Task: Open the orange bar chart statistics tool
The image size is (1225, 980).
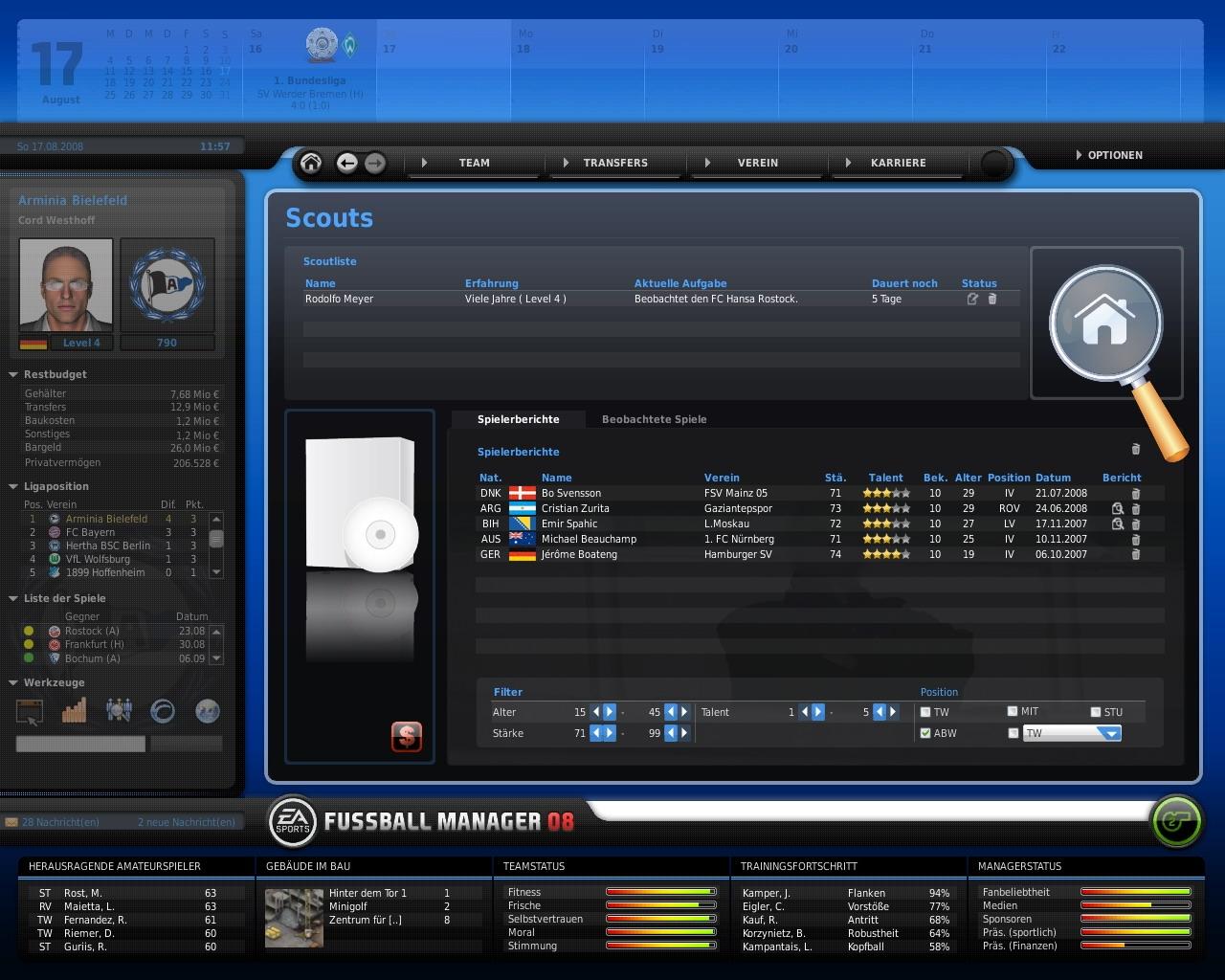Action: coord(74,710)
